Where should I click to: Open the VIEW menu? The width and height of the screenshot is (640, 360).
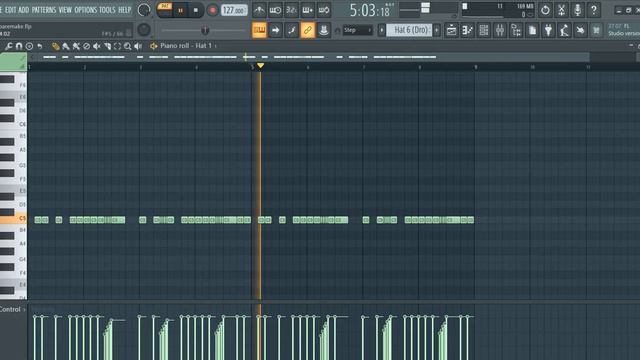[x=65, y=10]
